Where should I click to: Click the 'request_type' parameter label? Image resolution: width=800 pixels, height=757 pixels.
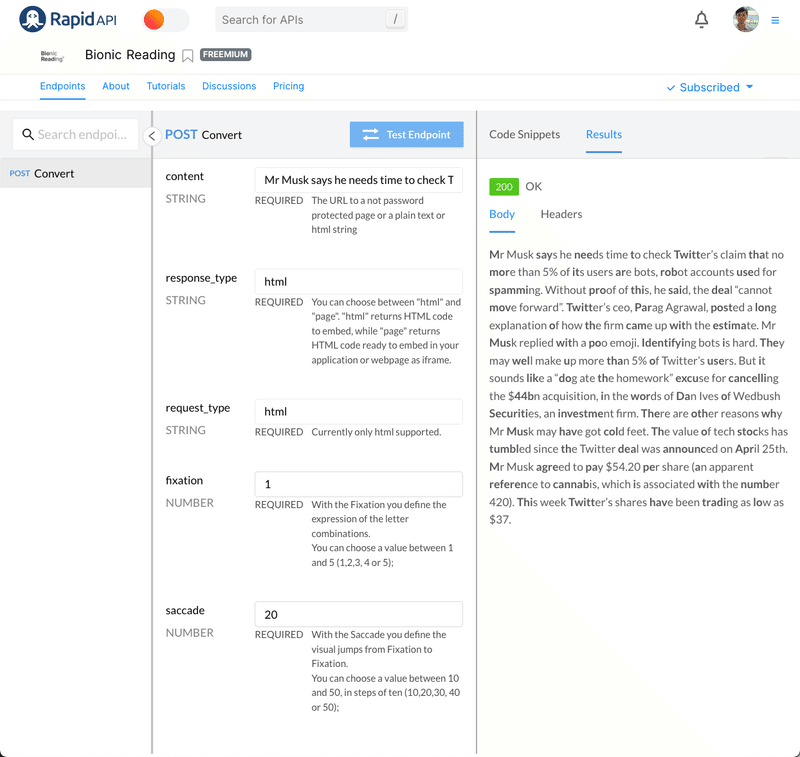click(197, 409)
